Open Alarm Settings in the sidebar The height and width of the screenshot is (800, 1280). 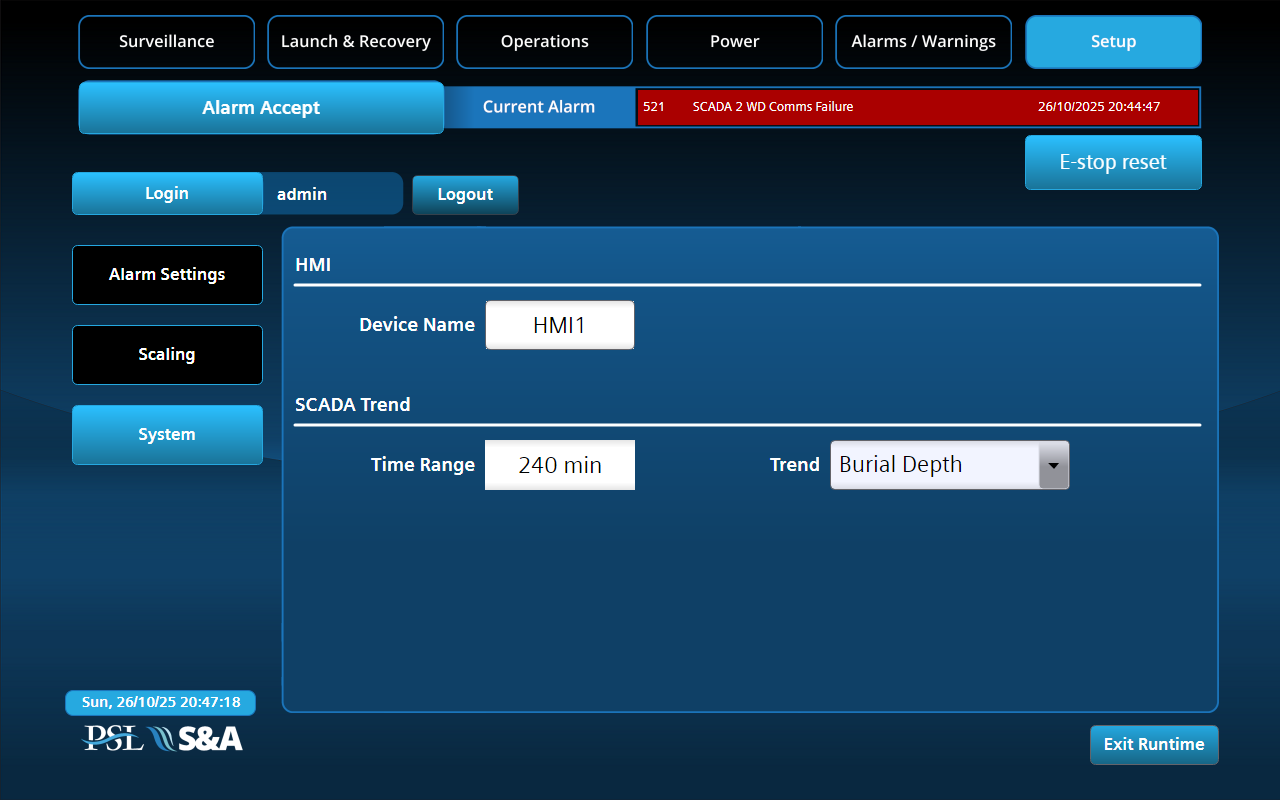[x=167, y=274]
